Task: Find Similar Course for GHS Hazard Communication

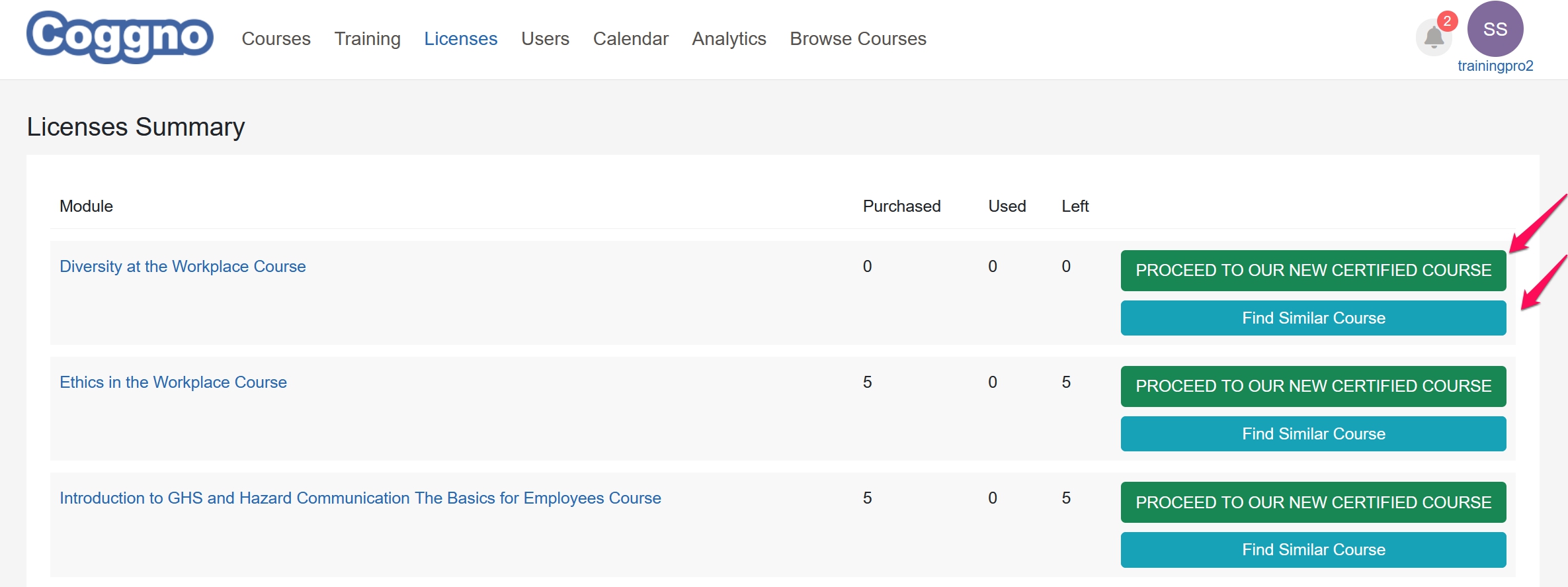Action: coord(1313,550)
